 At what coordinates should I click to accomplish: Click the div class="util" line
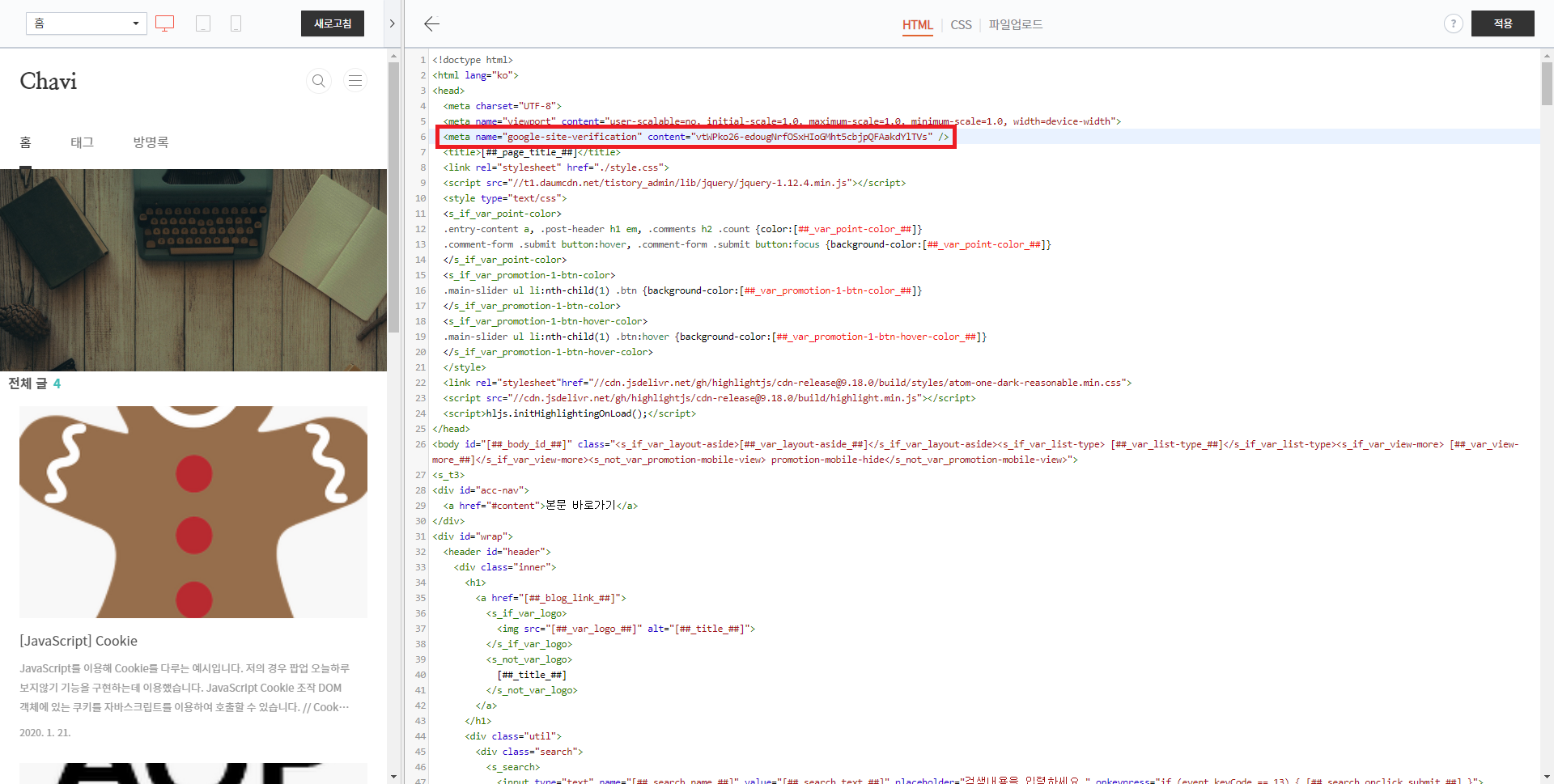click(513, 736)
